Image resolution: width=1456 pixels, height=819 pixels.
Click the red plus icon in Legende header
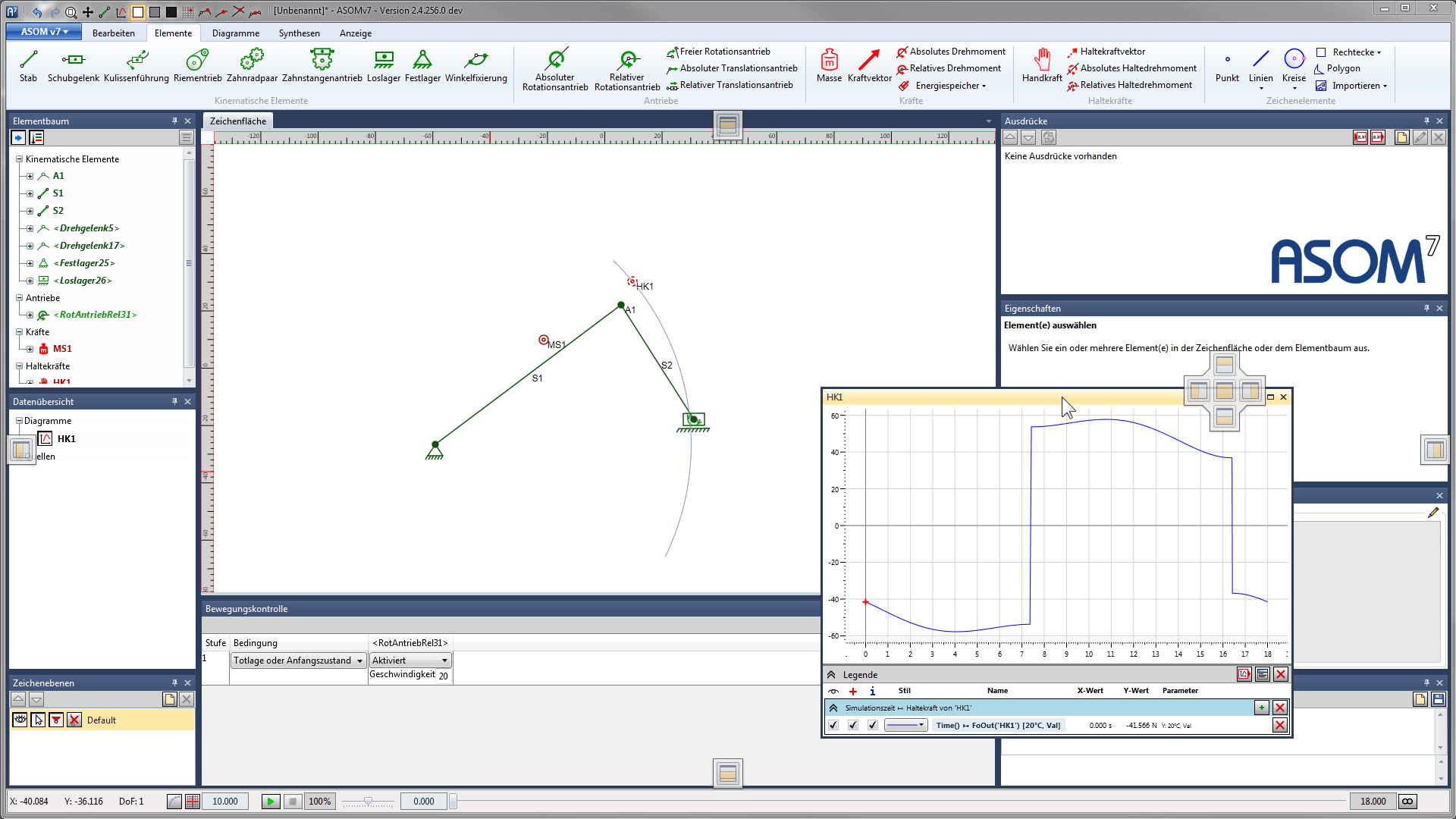tap(853, 691)
